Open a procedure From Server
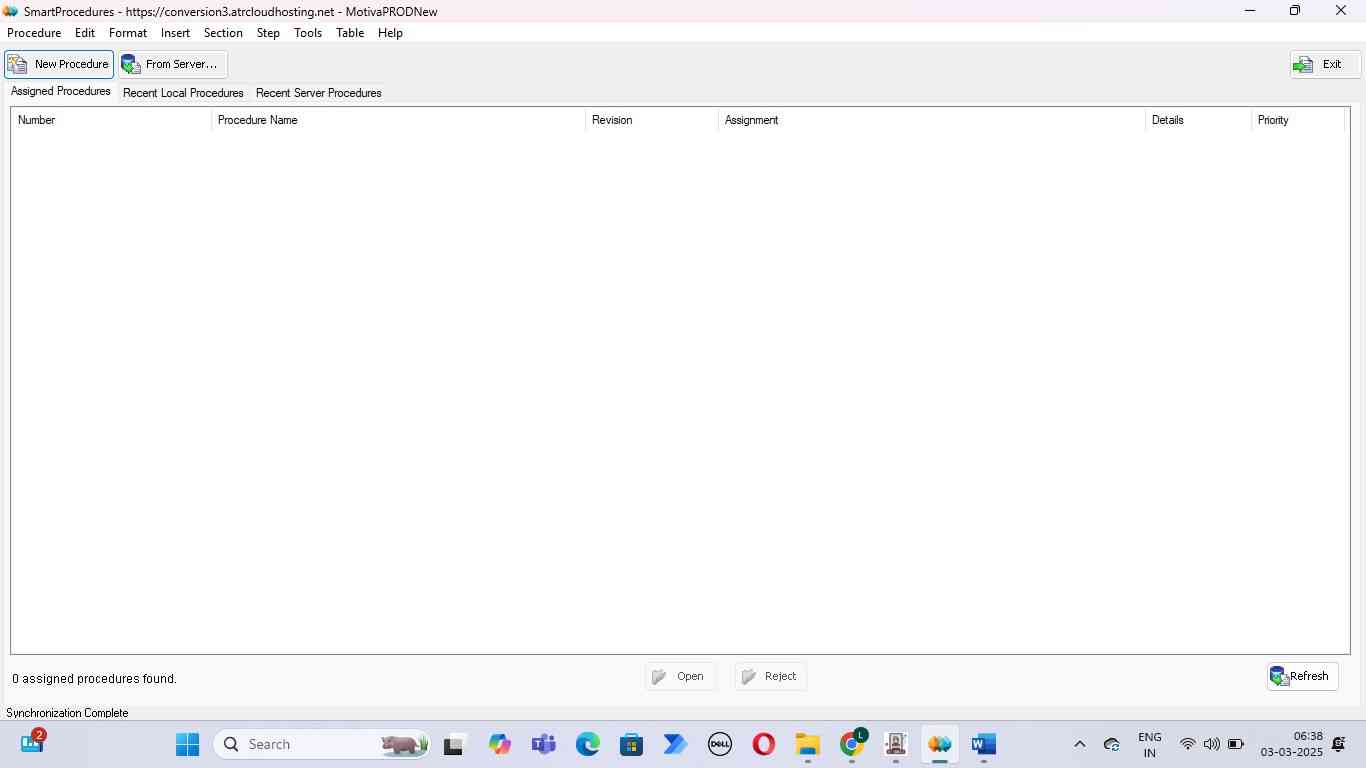1366x768 pixels. click(172, 64)
